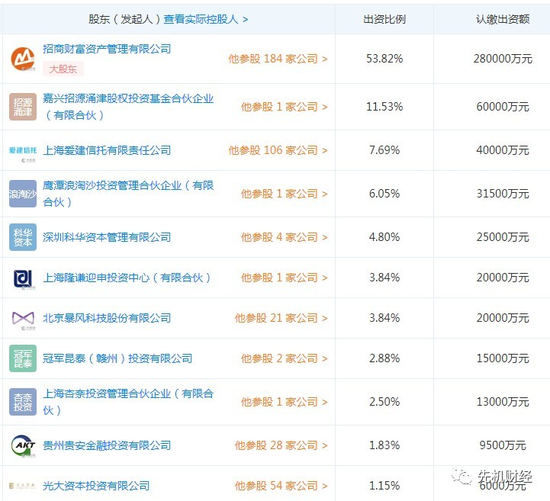Select the 2.88% ratio cell
Image resolution: width=550 pixels, height=501 pixels.
tap(384, 359)
